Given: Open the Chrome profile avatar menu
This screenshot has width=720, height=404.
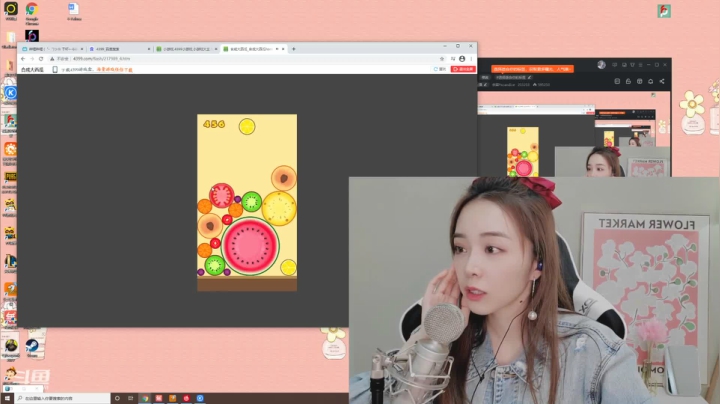Looking at the screenshot, I should (462, 59).
